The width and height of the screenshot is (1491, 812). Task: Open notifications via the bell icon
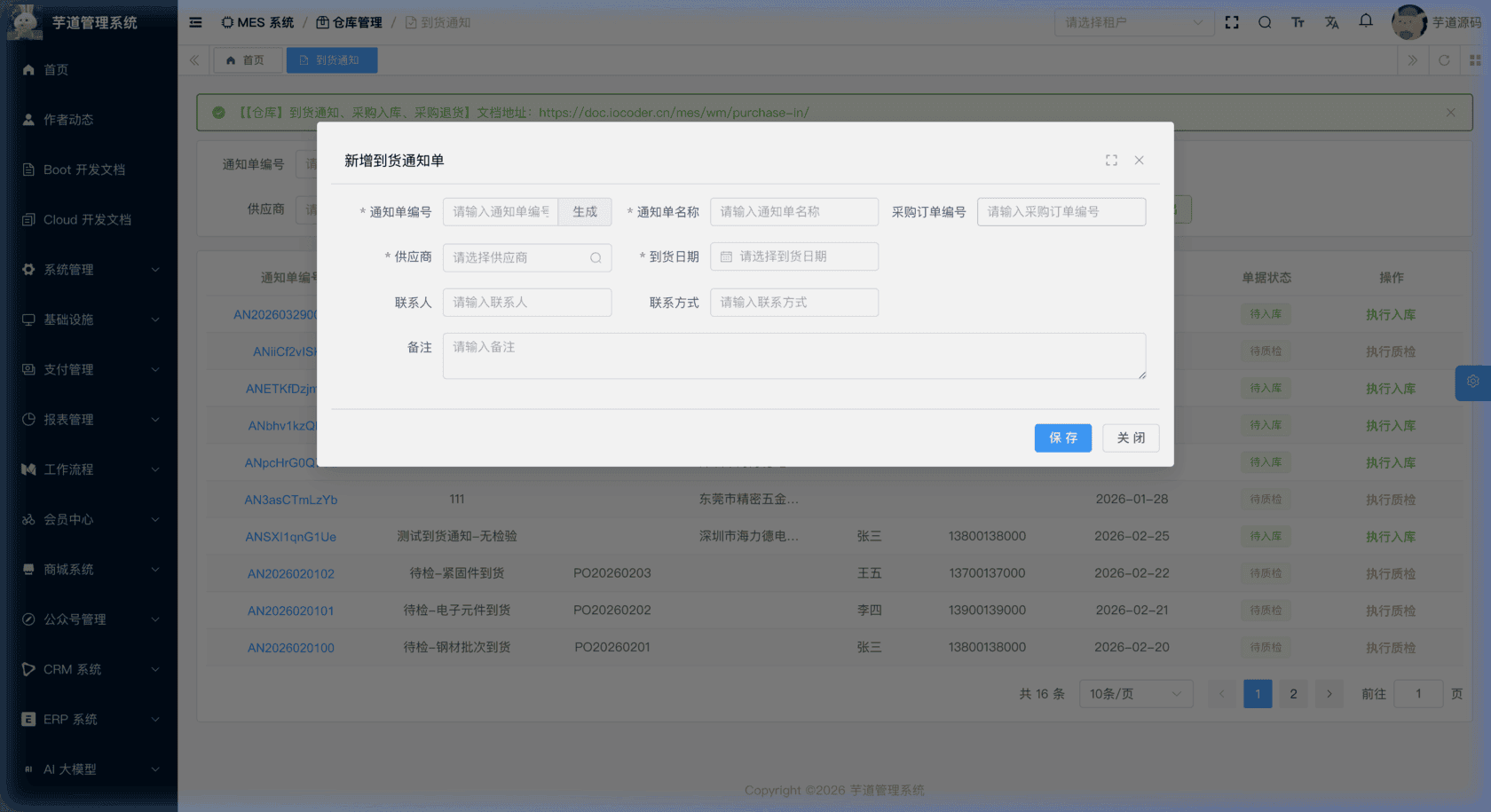click(1365, 21)
